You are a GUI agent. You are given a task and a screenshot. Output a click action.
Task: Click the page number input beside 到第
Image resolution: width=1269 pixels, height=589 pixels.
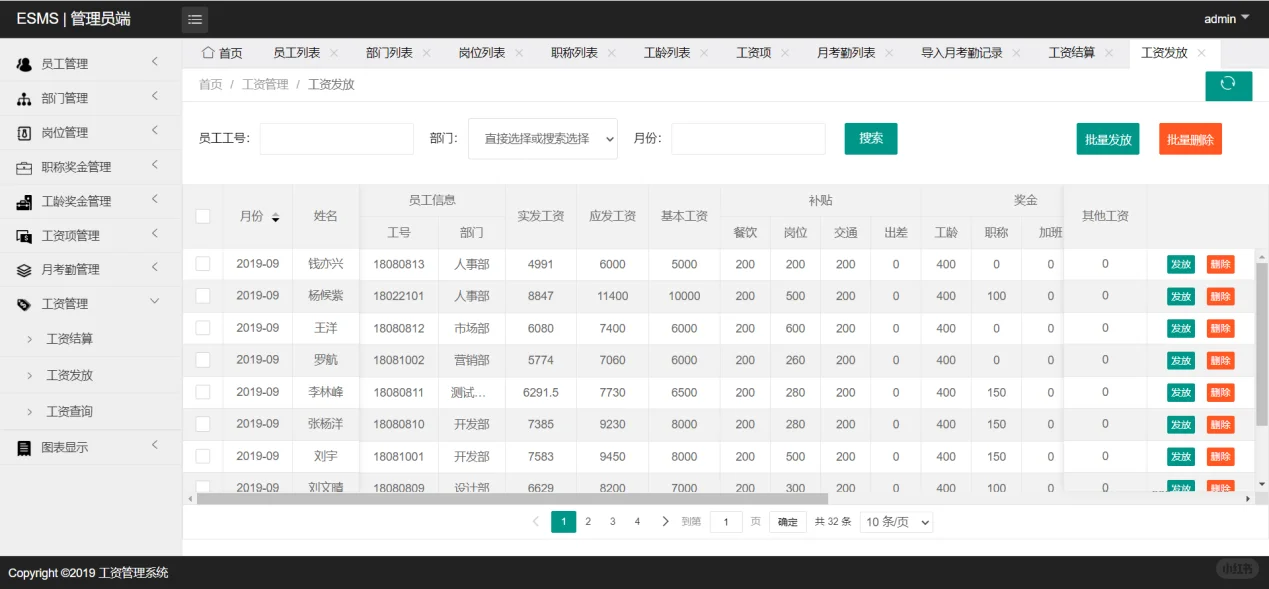coord(726,521)
